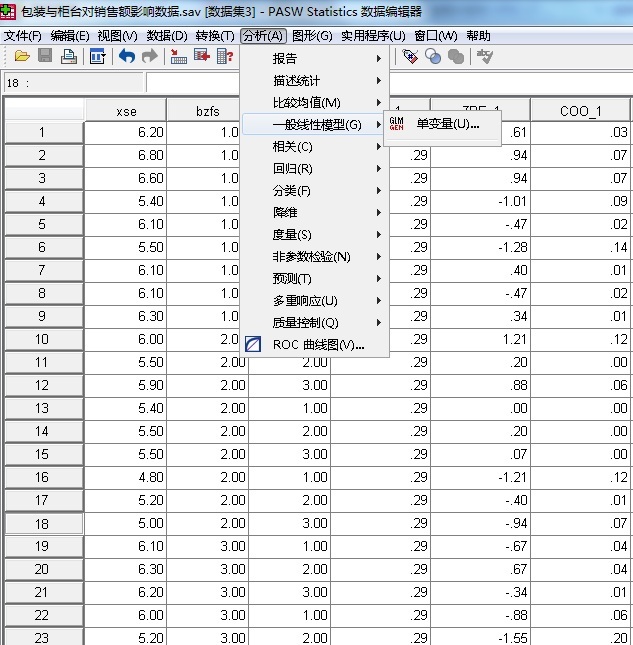
Task: Select the Show All Variables gray circles icon
Action: [456, 56]
